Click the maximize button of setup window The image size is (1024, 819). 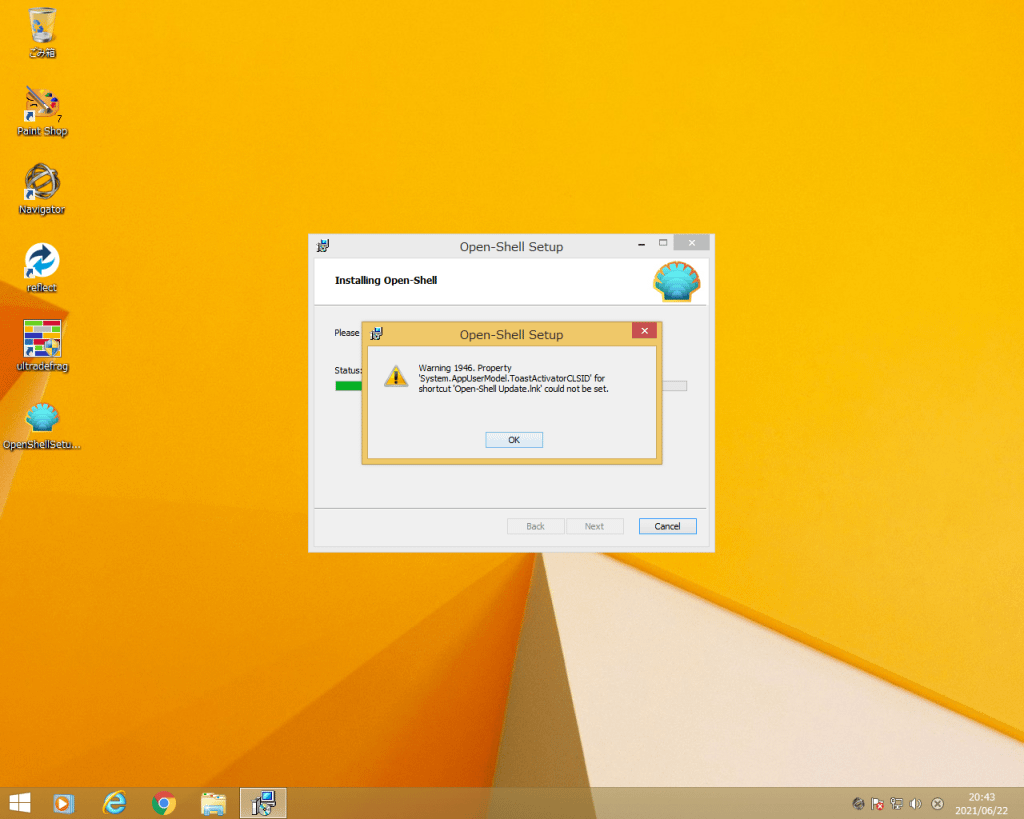tap(663, 243)
